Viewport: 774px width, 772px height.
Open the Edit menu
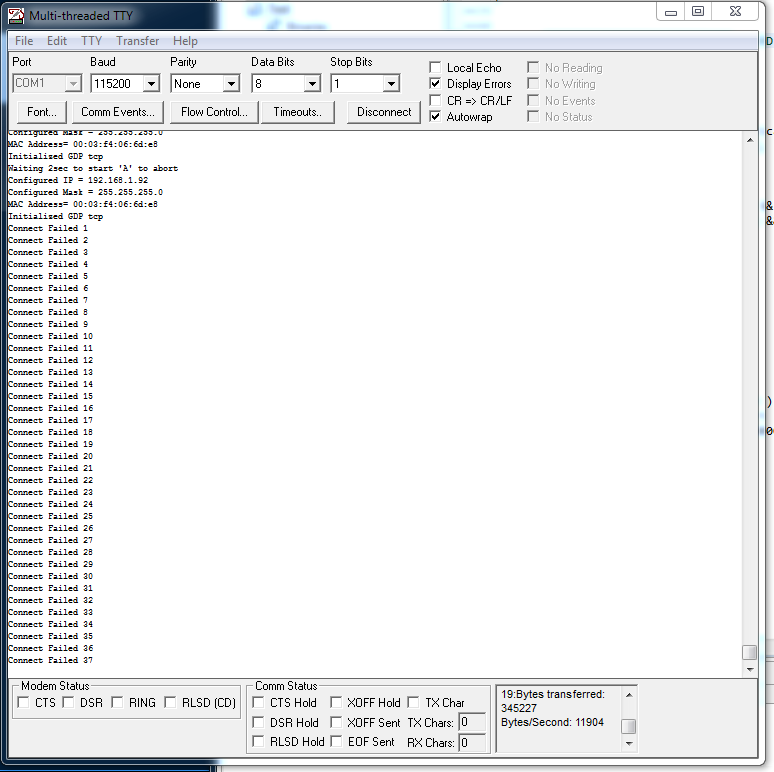(57, 41)
